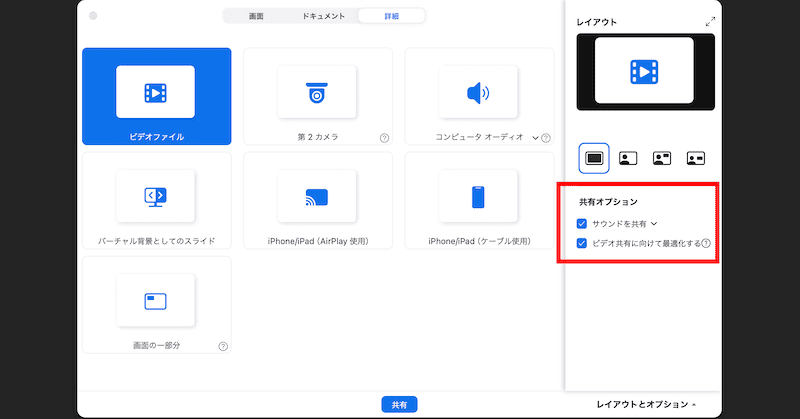
Task: Choose the last layout option in the row
Action: [695, 158]
